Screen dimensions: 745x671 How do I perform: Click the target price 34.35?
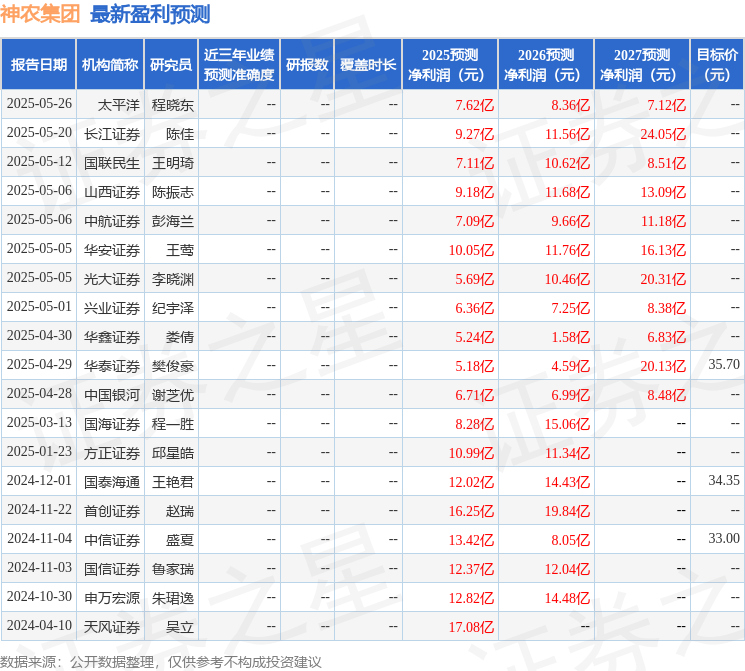(x=724, y=480)
